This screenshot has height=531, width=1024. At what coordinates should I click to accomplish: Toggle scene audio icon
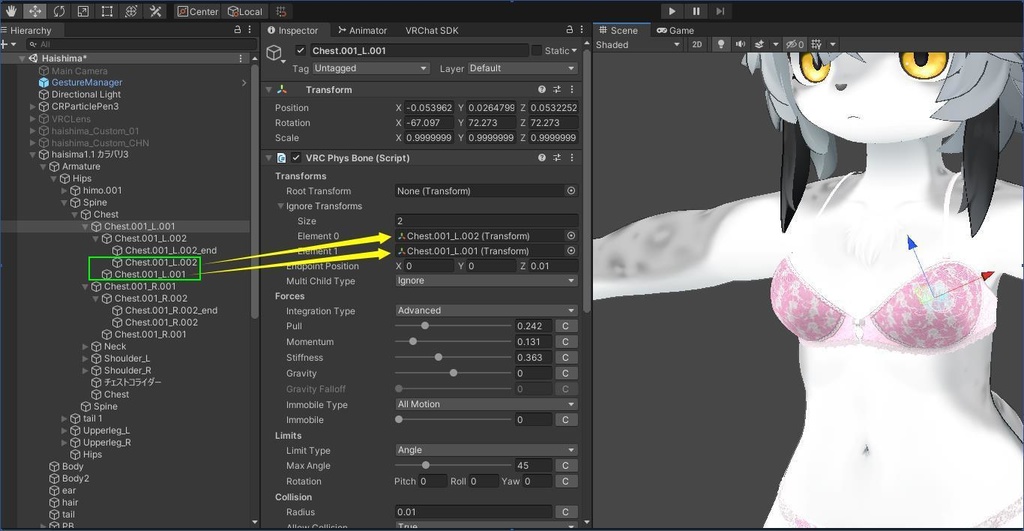[x=740, y=44]
